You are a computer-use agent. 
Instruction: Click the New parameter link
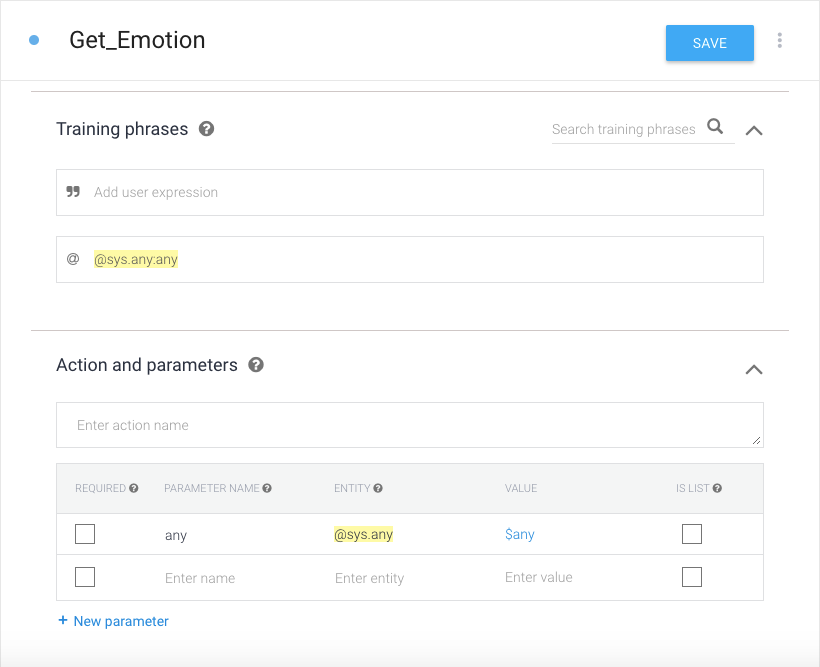pyautogui.click(x=113, y=621)
